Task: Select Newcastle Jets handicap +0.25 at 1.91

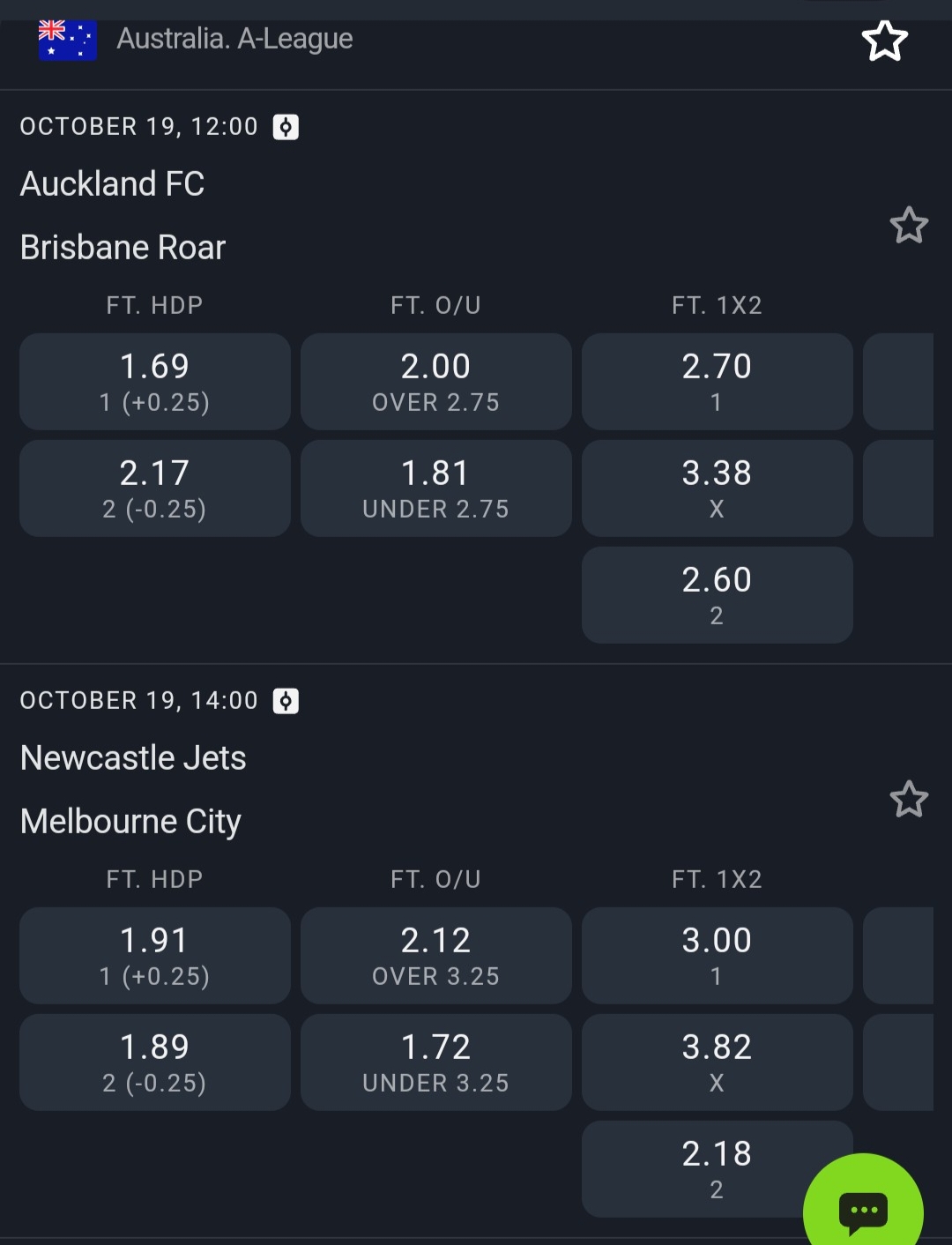Action: pos(155,956)
